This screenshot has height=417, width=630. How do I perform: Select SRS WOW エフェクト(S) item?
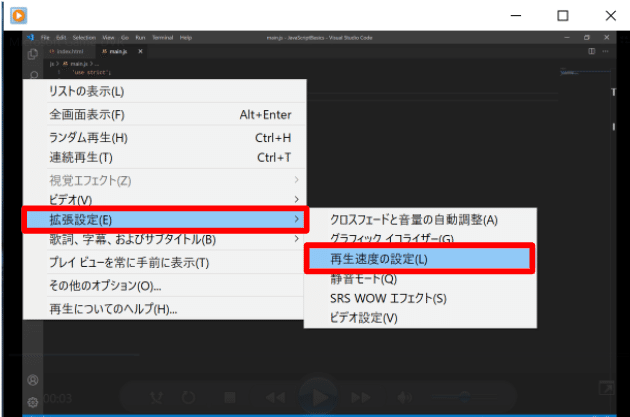[420, 298]
